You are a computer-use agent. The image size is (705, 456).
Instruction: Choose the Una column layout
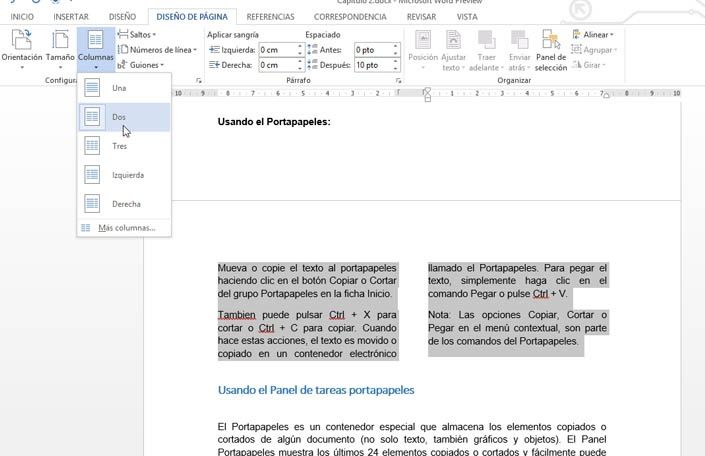120,88
